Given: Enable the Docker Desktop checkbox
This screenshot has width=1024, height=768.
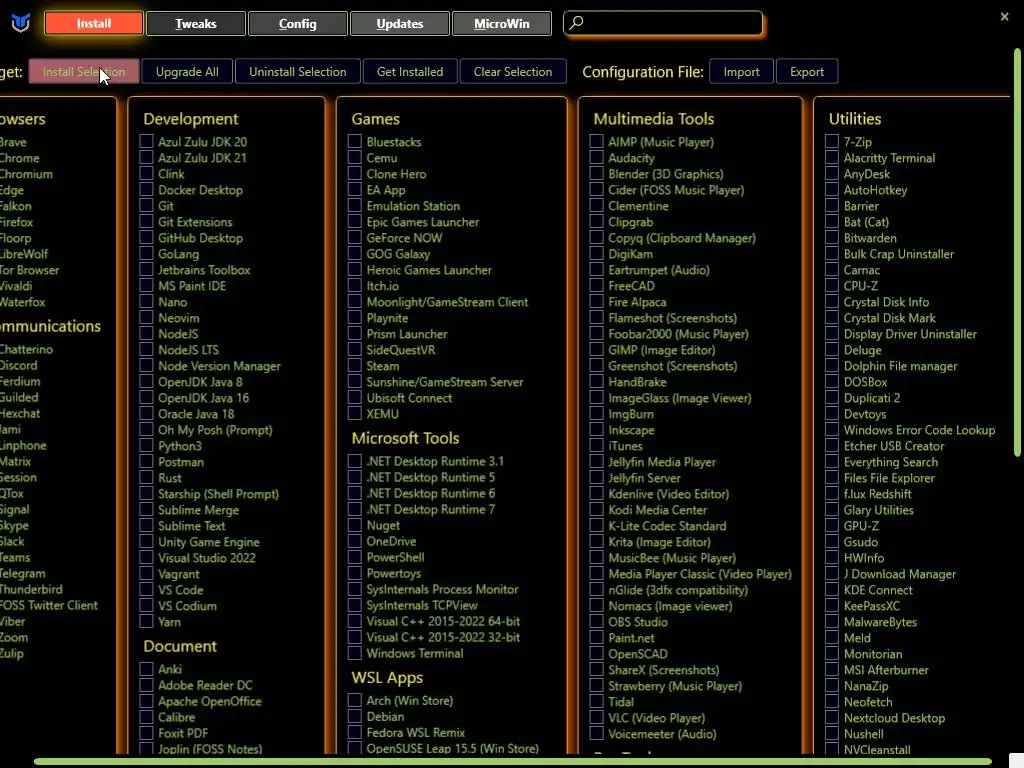Looking at the screenshot, I should pyautogui.click(x=146, y=190).
